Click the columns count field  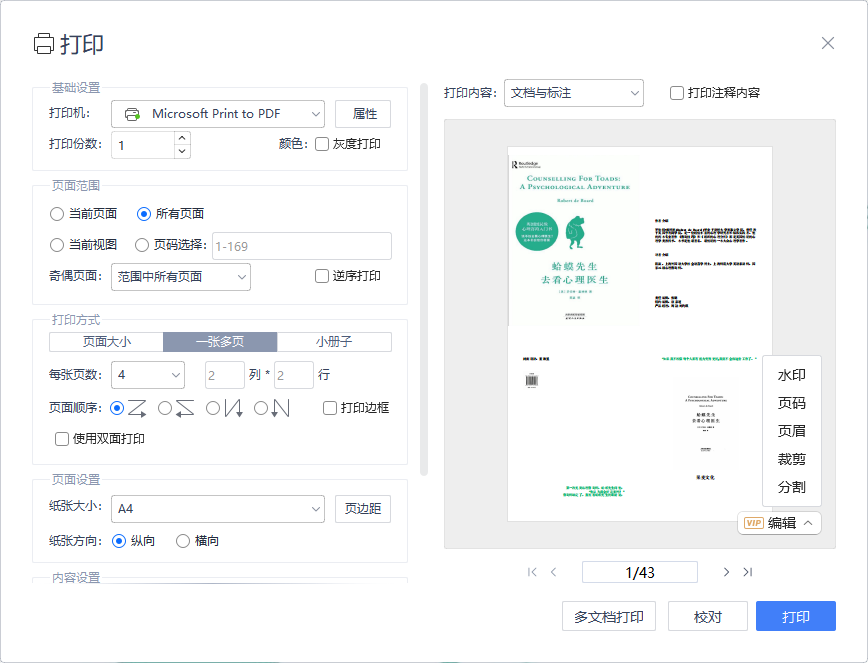pyautogui.click(x=225, y=375)
